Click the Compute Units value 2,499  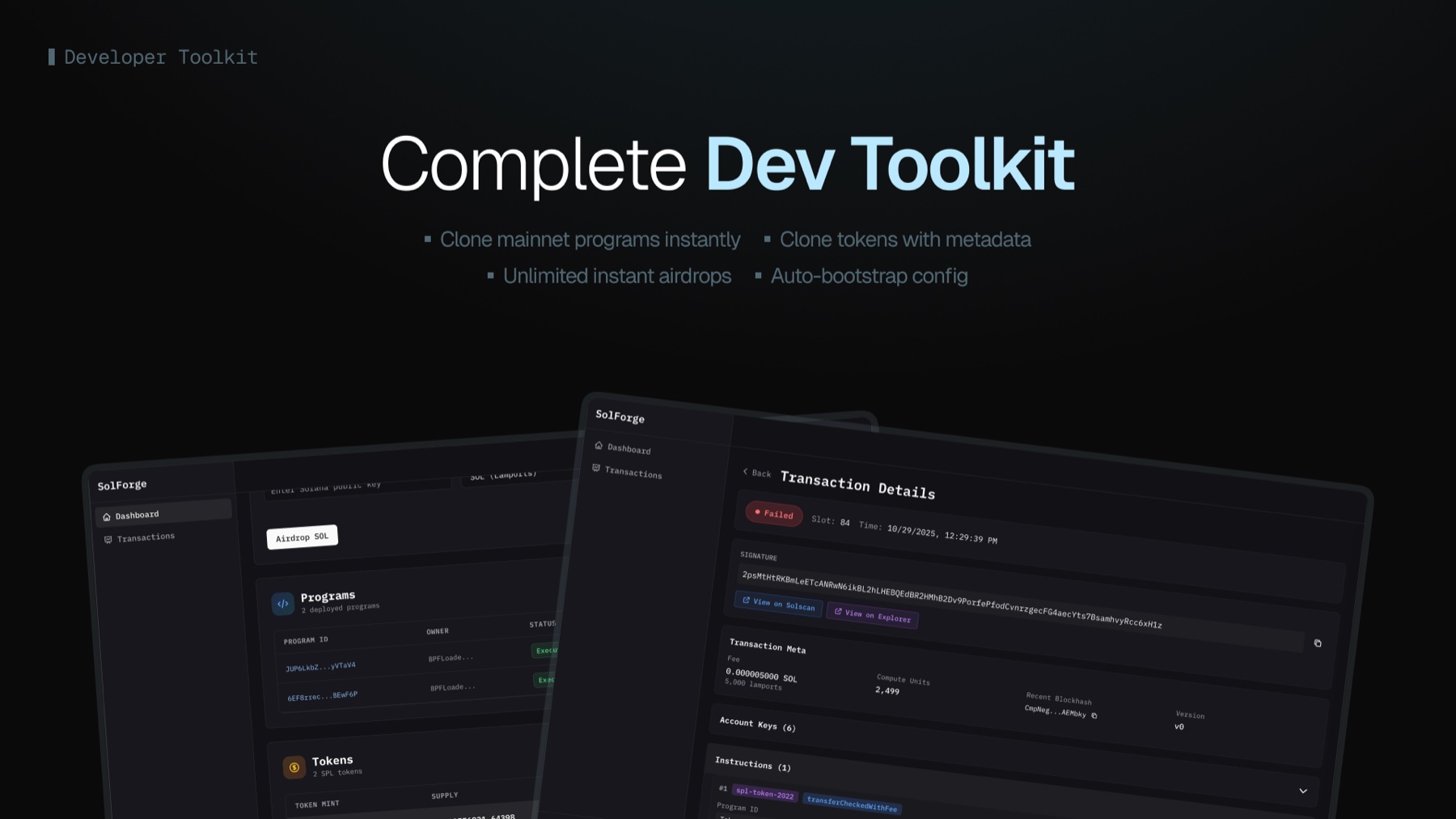[887, 690]
